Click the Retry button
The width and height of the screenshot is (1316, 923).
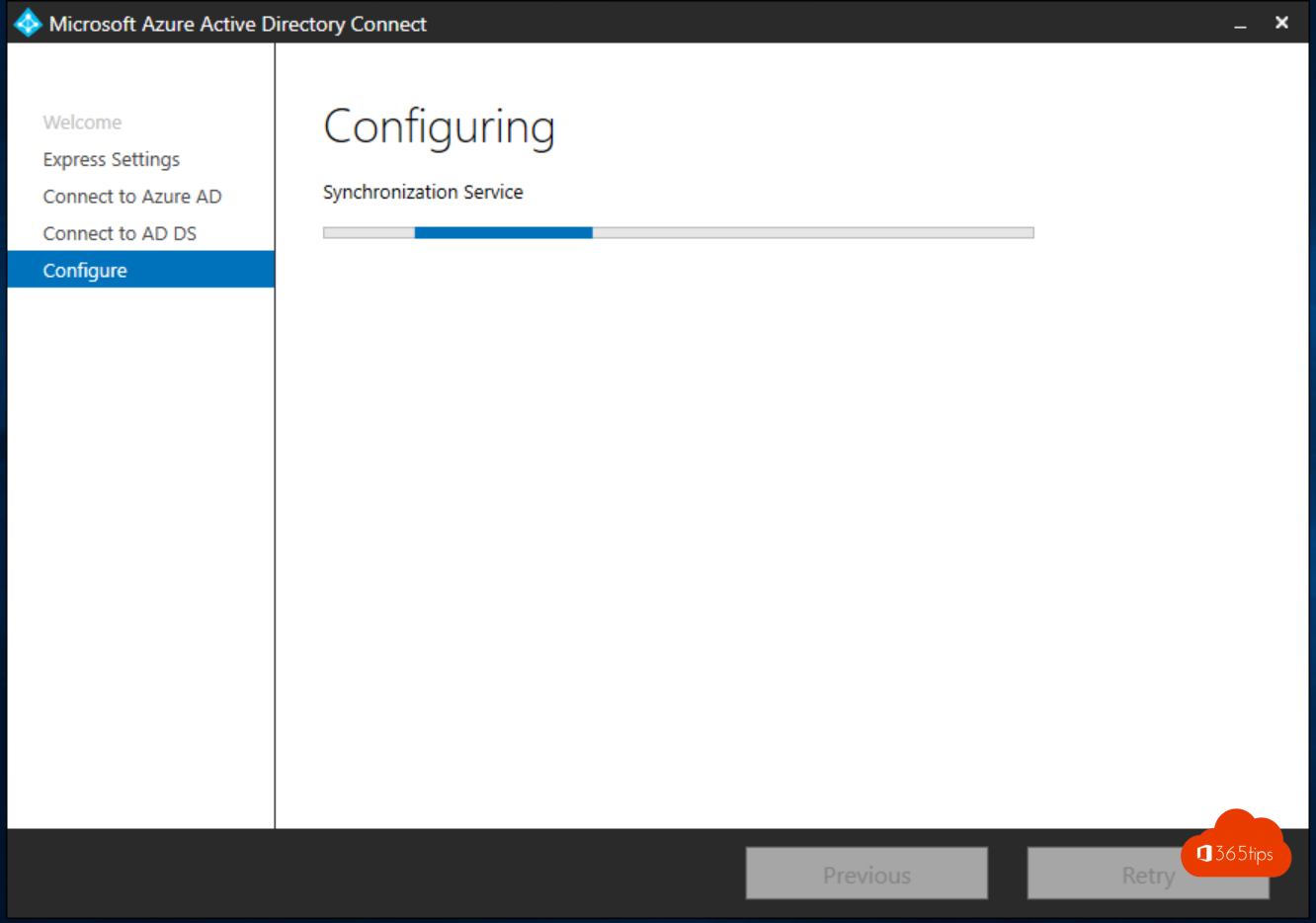pos(1148,874)
